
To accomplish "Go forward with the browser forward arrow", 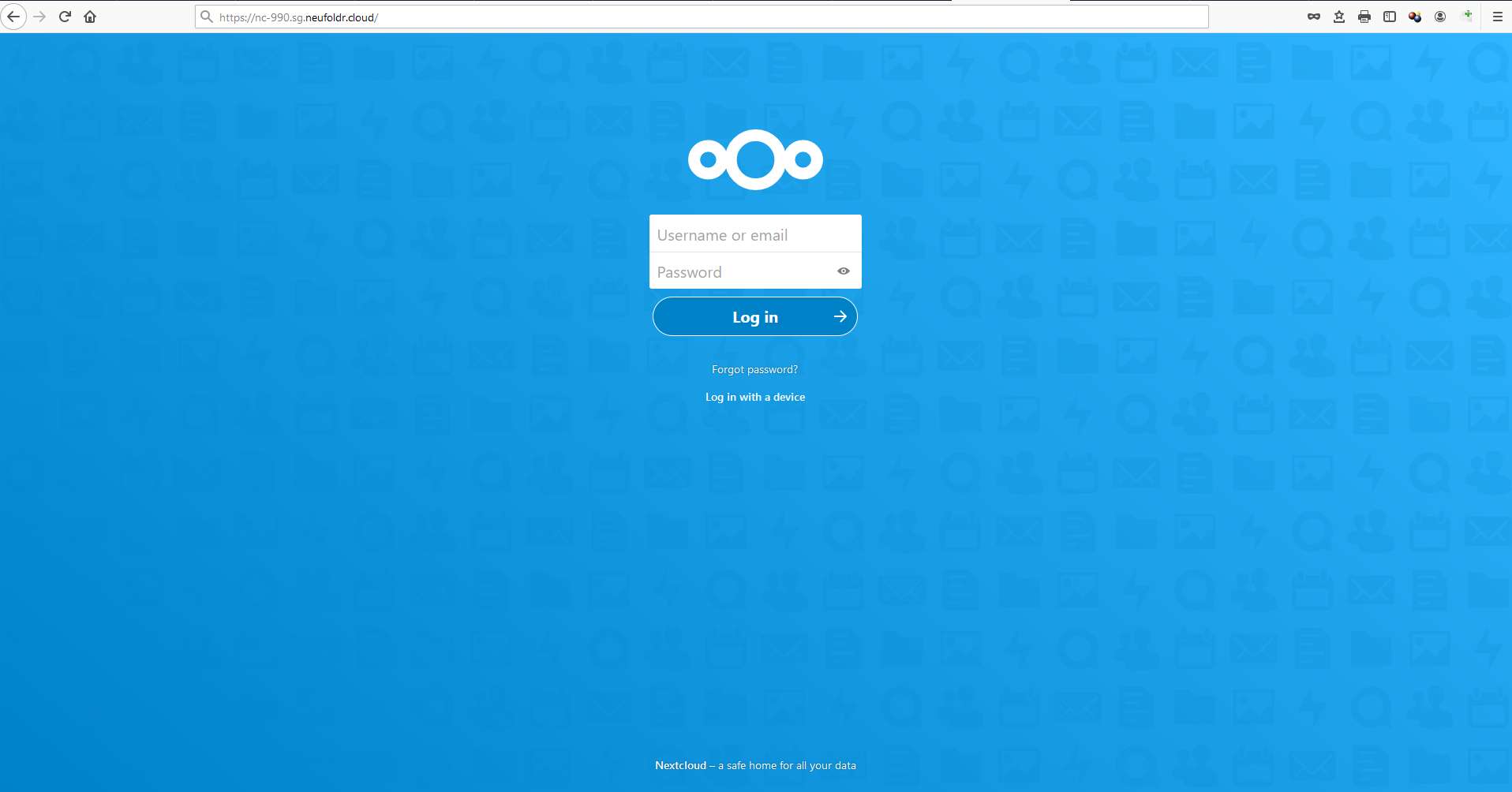I will [39, 17].
